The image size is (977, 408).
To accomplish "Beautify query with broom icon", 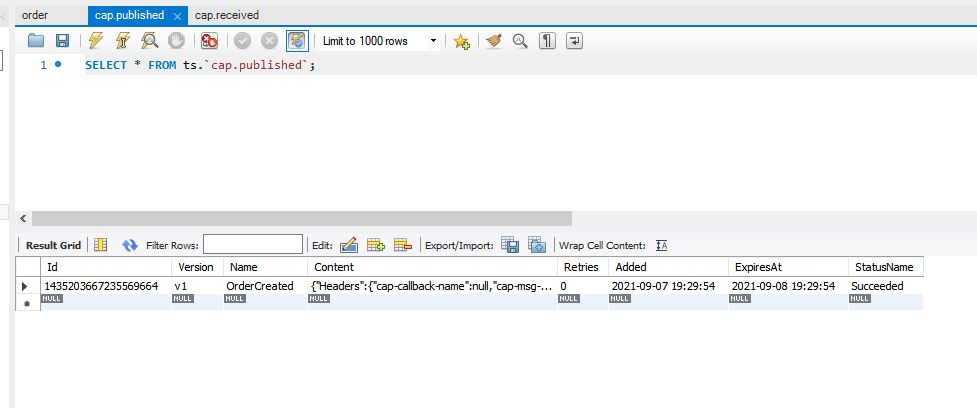I will click(494, 41).
